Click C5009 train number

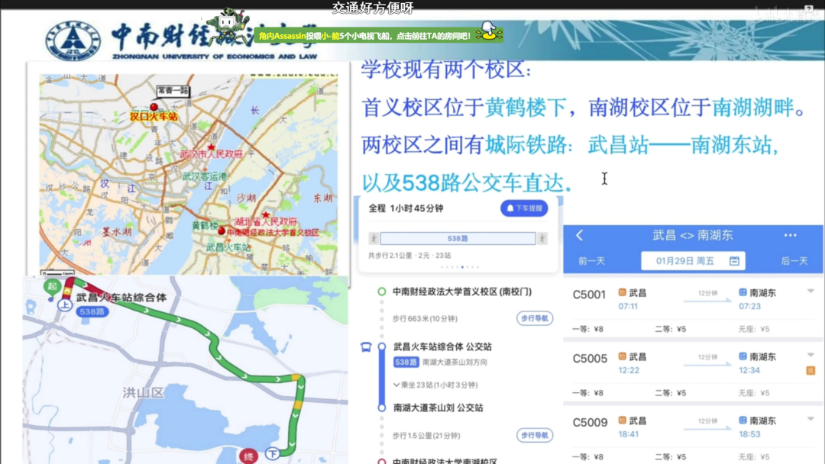[590, 423]
